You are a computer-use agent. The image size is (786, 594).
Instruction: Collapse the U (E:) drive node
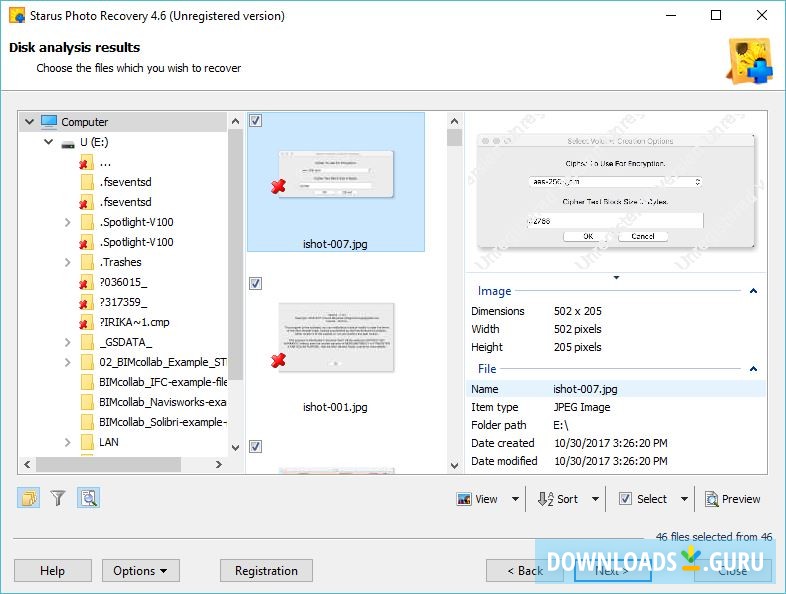coord(49,141)
